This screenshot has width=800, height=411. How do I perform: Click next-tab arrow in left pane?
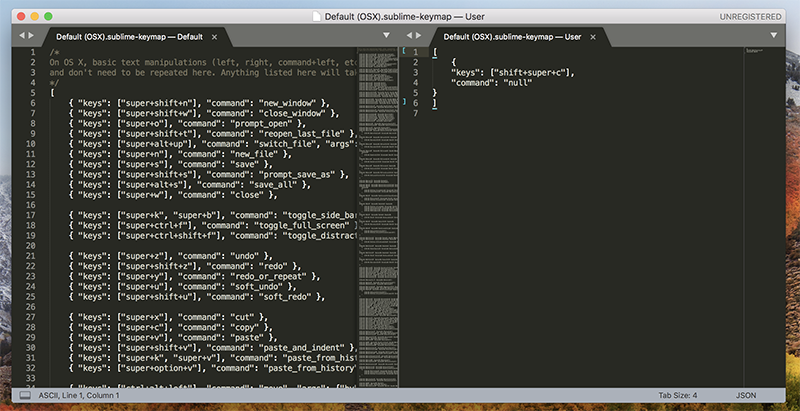pyautogui.click(x=31, y=36)
